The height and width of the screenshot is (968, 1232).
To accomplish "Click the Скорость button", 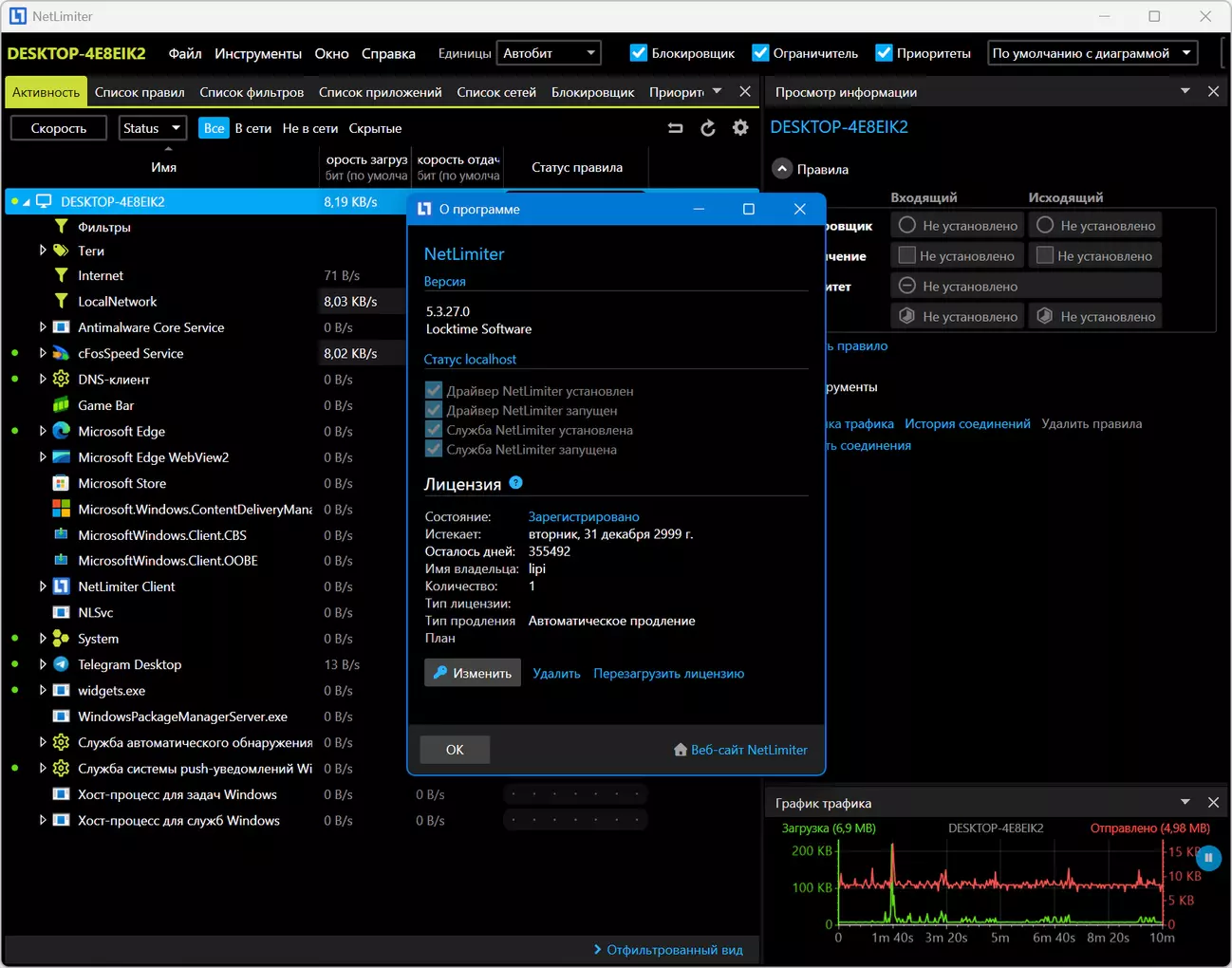I will point(59,128).
